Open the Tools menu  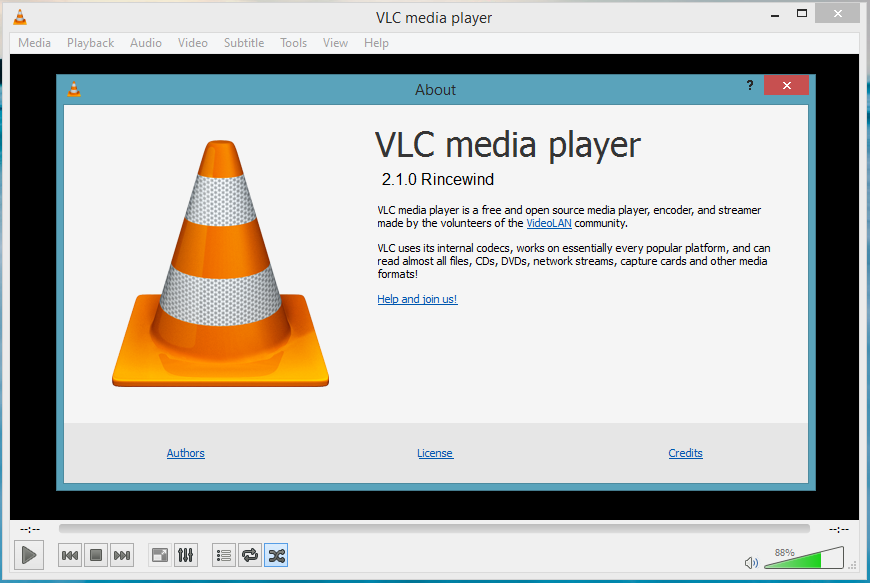tap(293, 42)
